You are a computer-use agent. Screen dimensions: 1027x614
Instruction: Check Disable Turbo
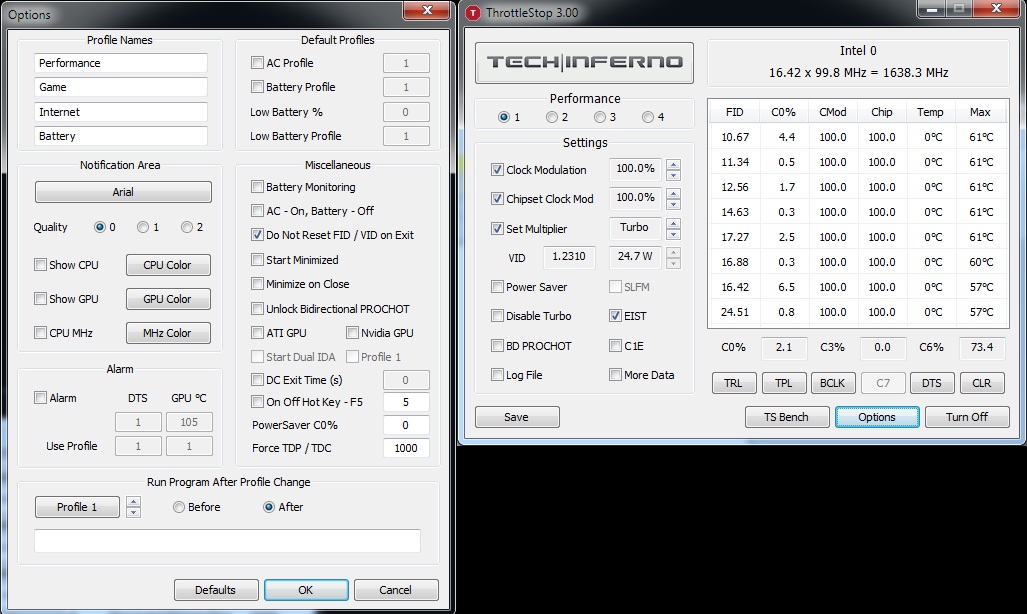point(497,316)
